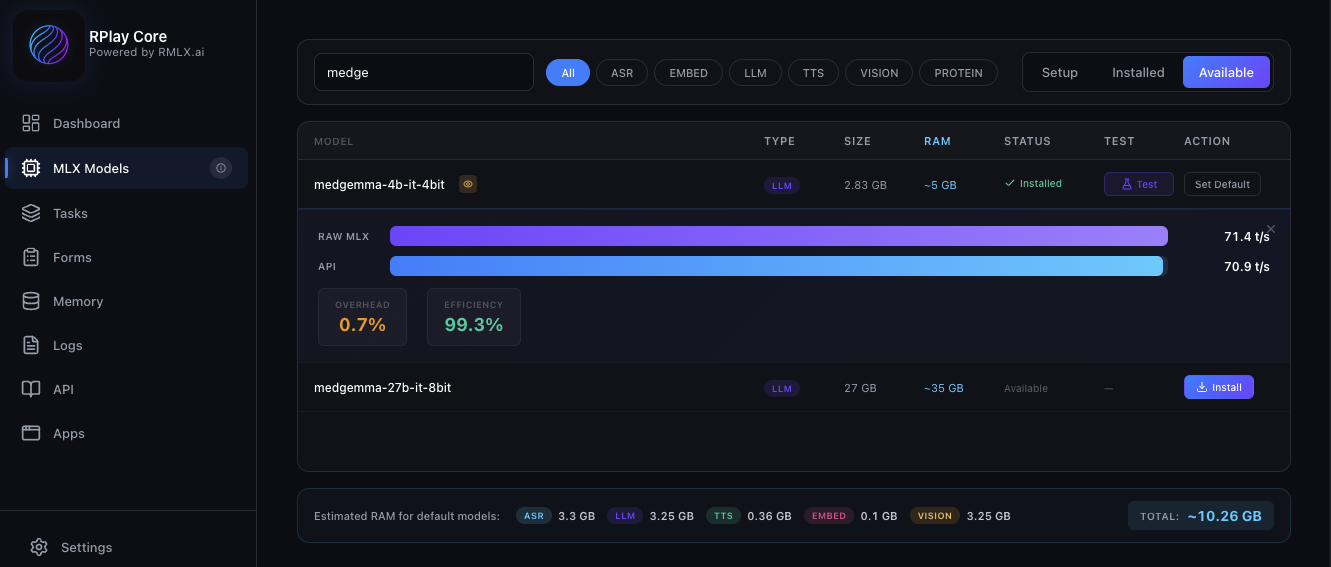Image resolution: width=1331 pixels, height=567 pixels.
Task: Click the info badge beside MLX Models
Action: [221, 168]
